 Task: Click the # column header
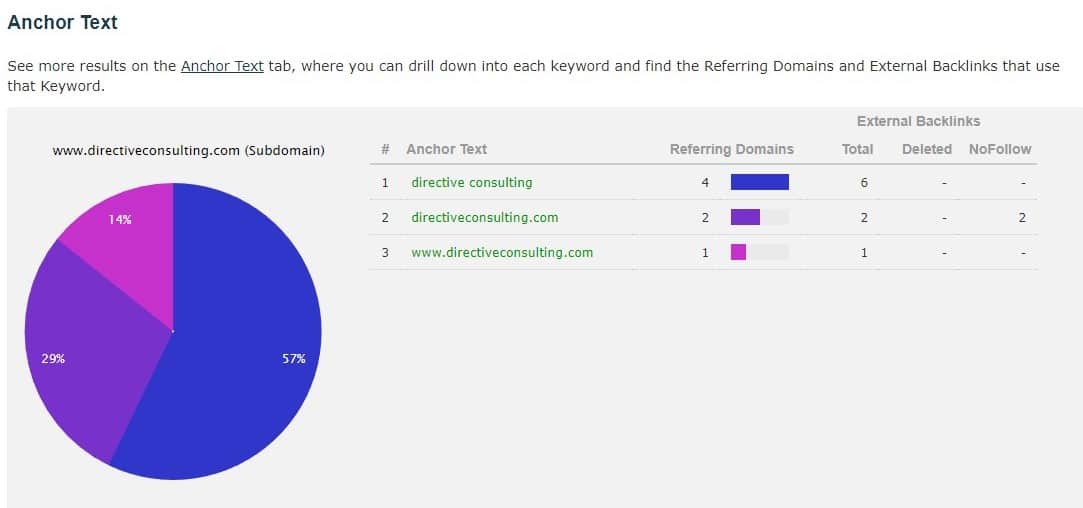385,149
